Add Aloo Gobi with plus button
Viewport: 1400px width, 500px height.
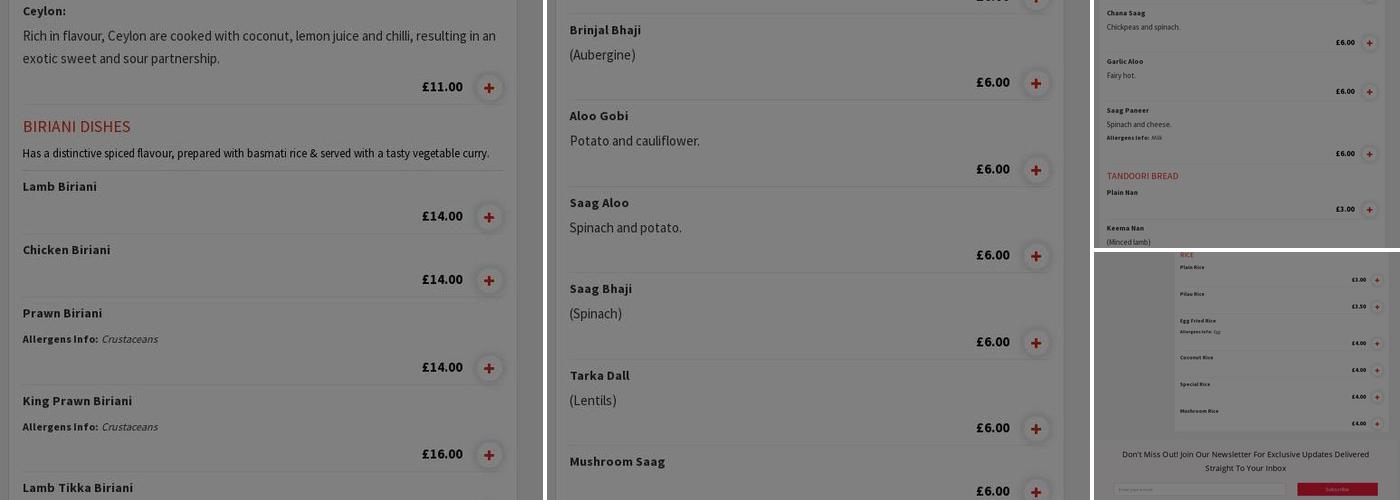(x=1036, y=170)
